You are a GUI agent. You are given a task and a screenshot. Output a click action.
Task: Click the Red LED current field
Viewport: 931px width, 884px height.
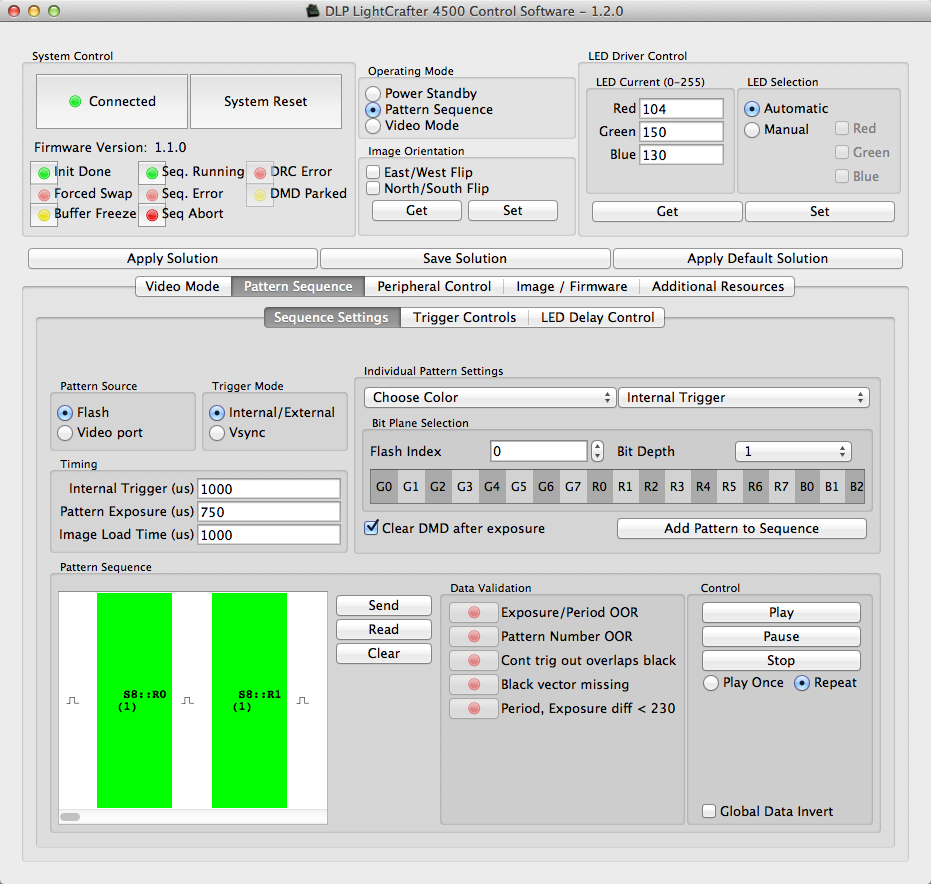(681, 109)
